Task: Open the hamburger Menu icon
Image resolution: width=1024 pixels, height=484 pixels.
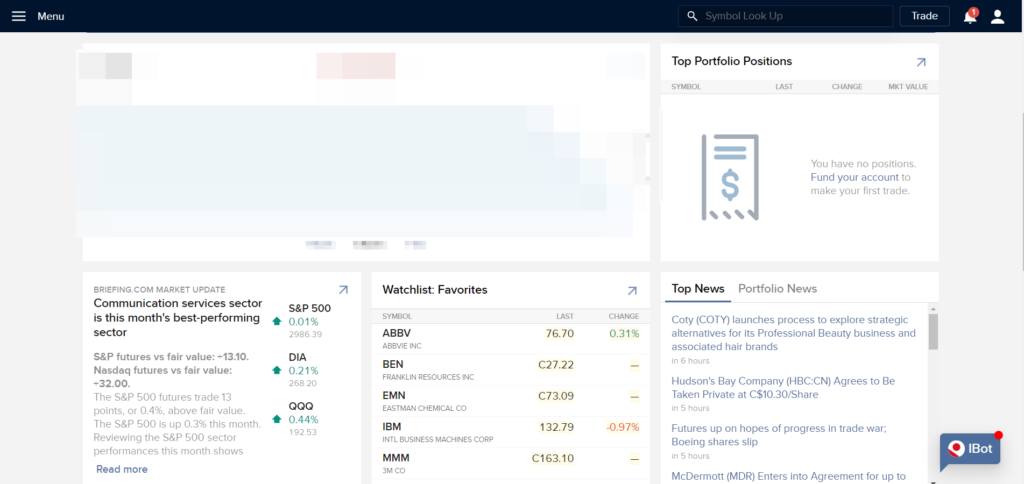Action: pos(18,16)
